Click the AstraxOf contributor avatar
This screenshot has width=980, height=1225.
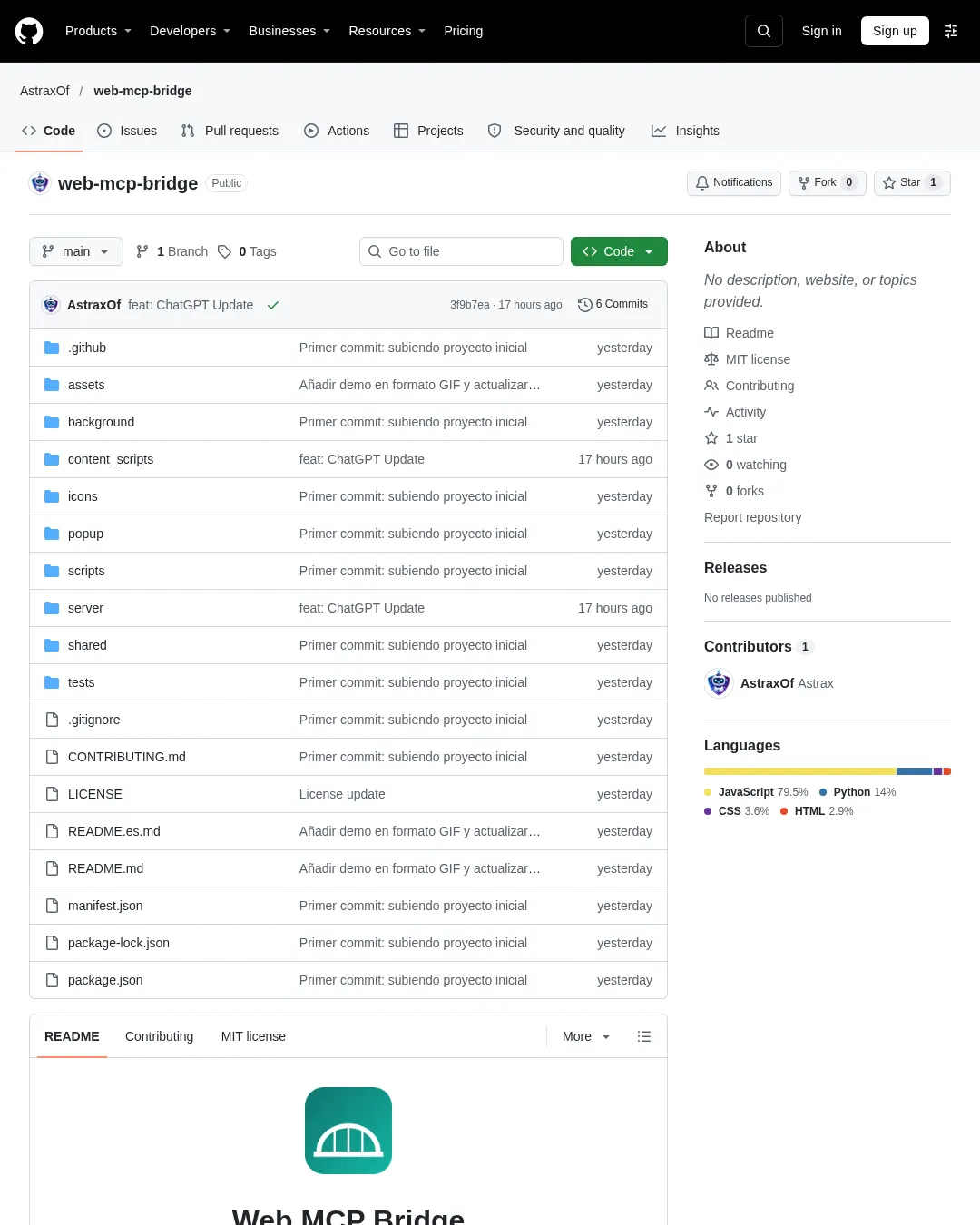click(719, 683)
